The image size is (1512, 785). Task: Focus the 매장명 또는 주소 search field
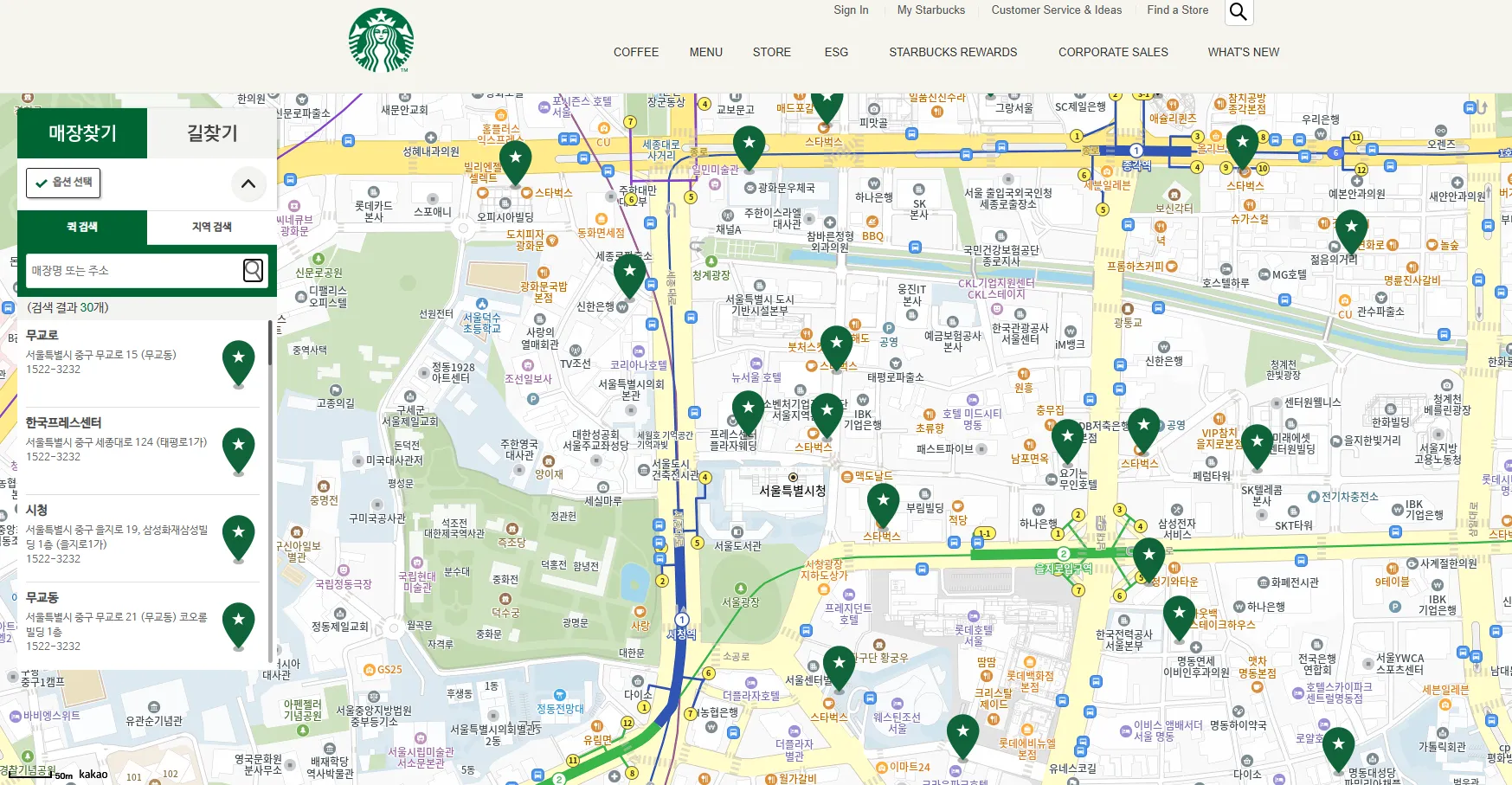(x=134, y=271)
